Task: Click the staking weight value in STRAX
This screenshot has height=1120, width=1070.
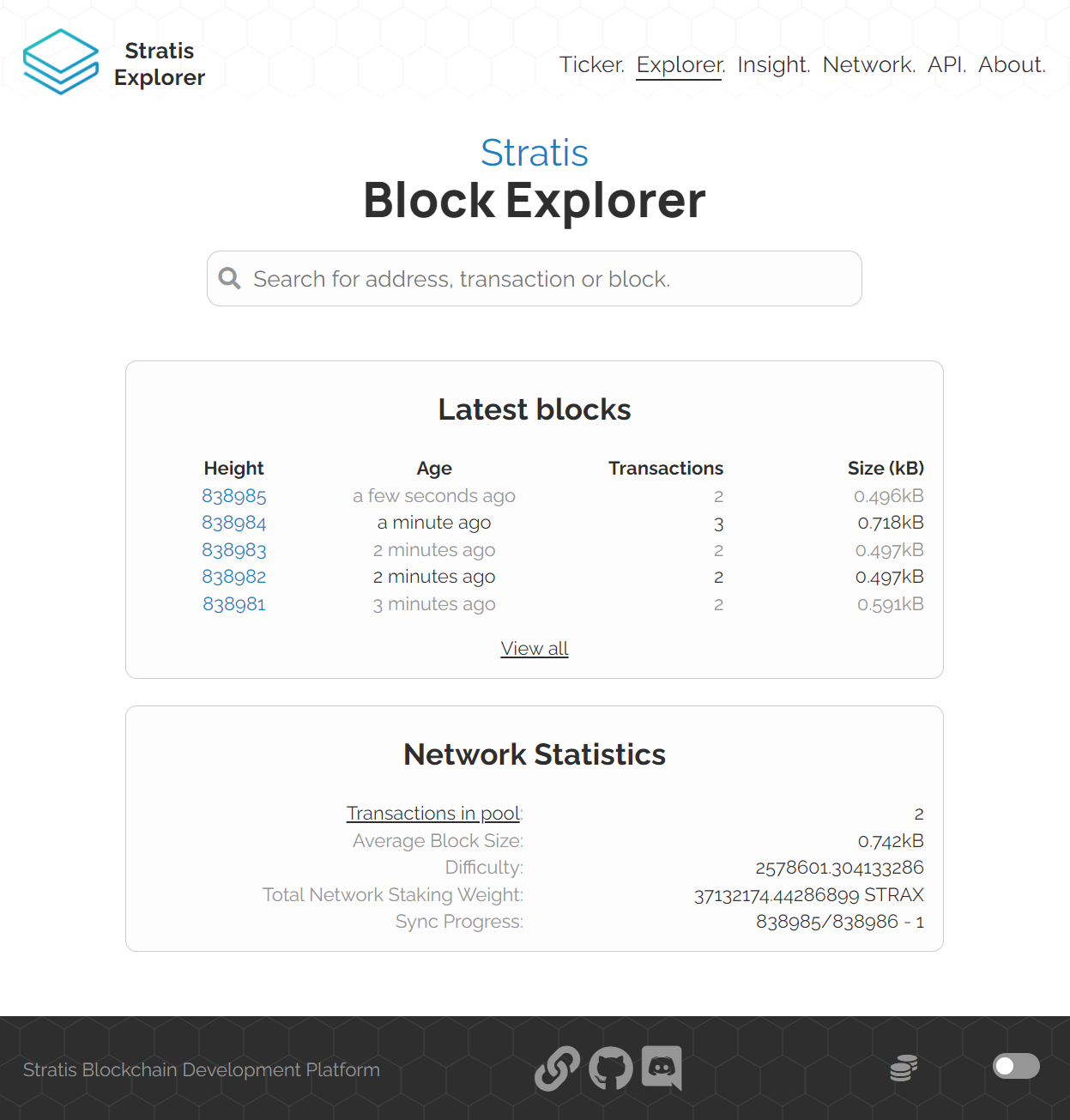Action: click(809, 895)
